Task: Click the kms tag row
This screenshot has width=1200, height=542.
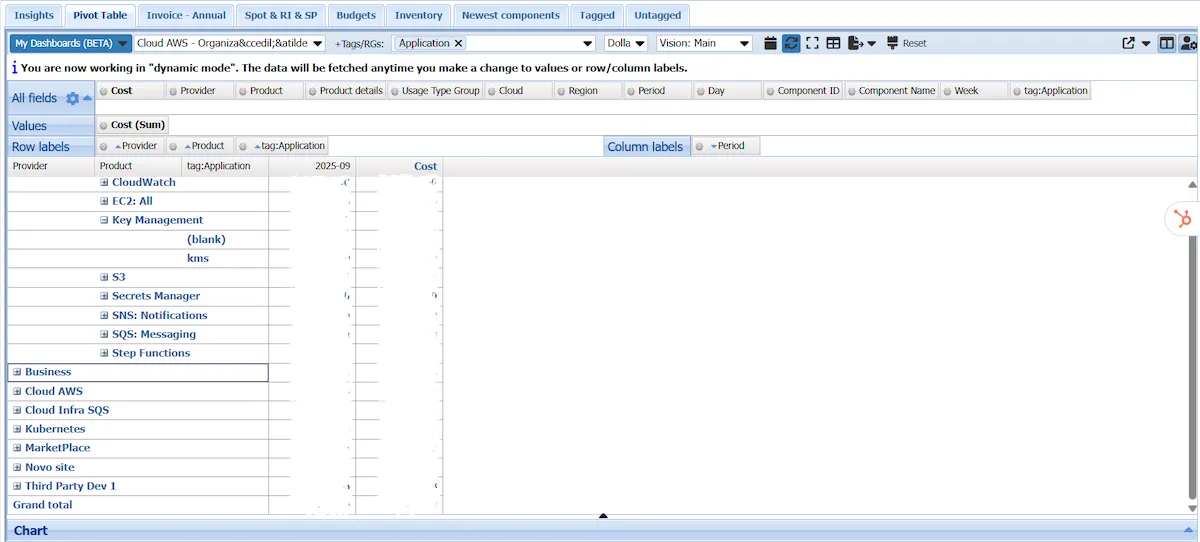Action: click(x=198, y=258)
